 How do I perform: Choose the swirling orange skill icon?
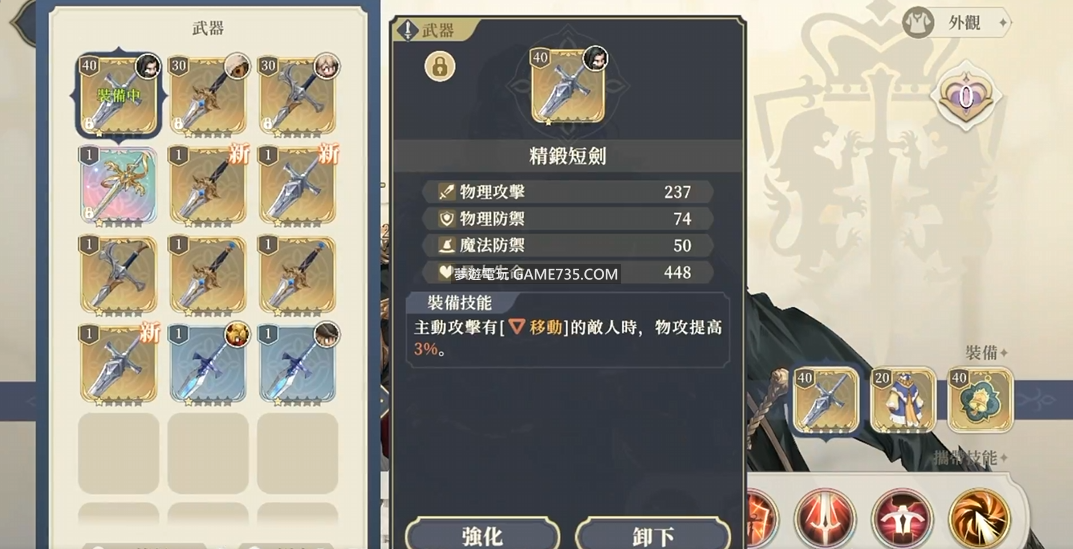coord(979,518)
